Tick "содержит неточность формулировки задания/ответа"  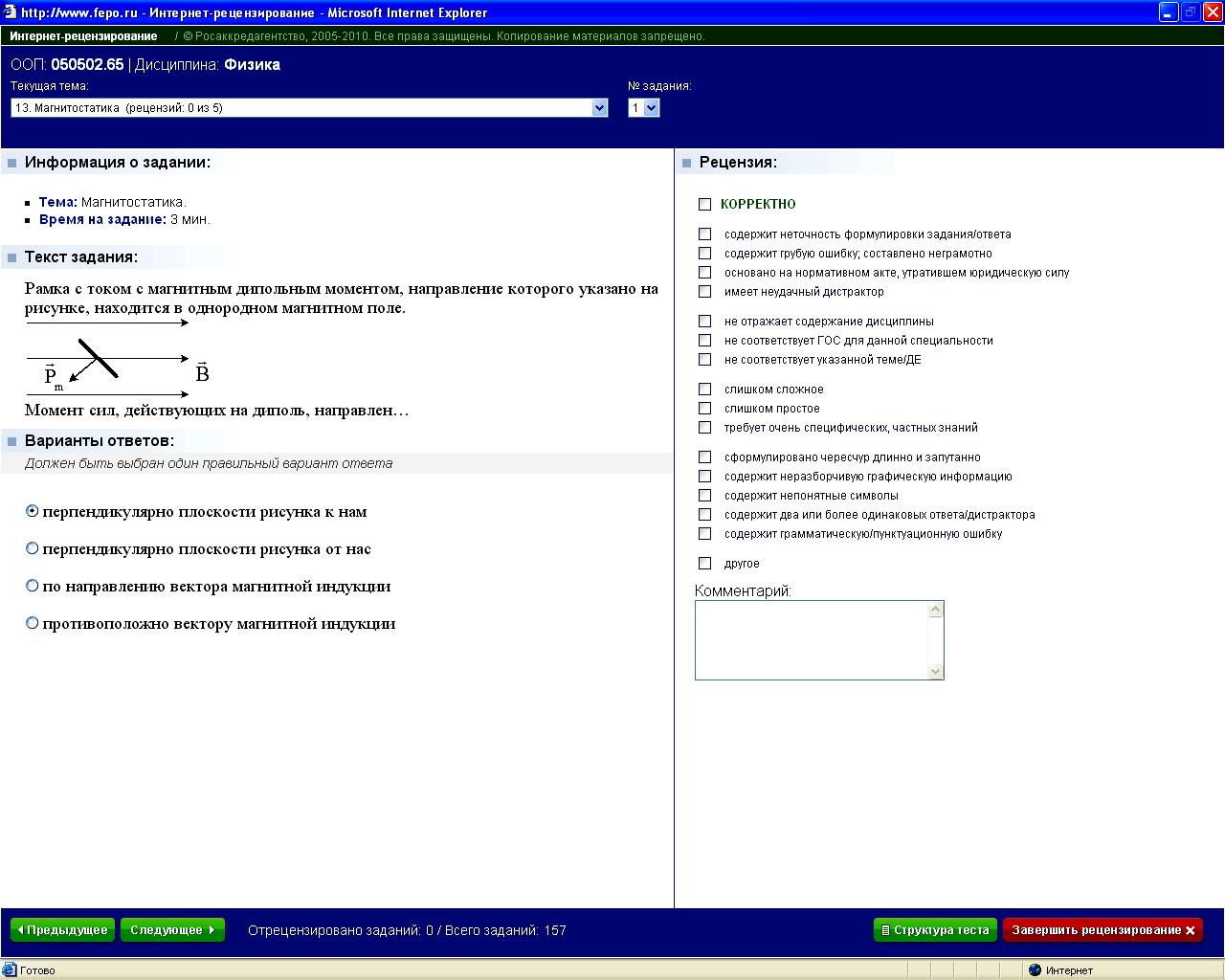705,234
